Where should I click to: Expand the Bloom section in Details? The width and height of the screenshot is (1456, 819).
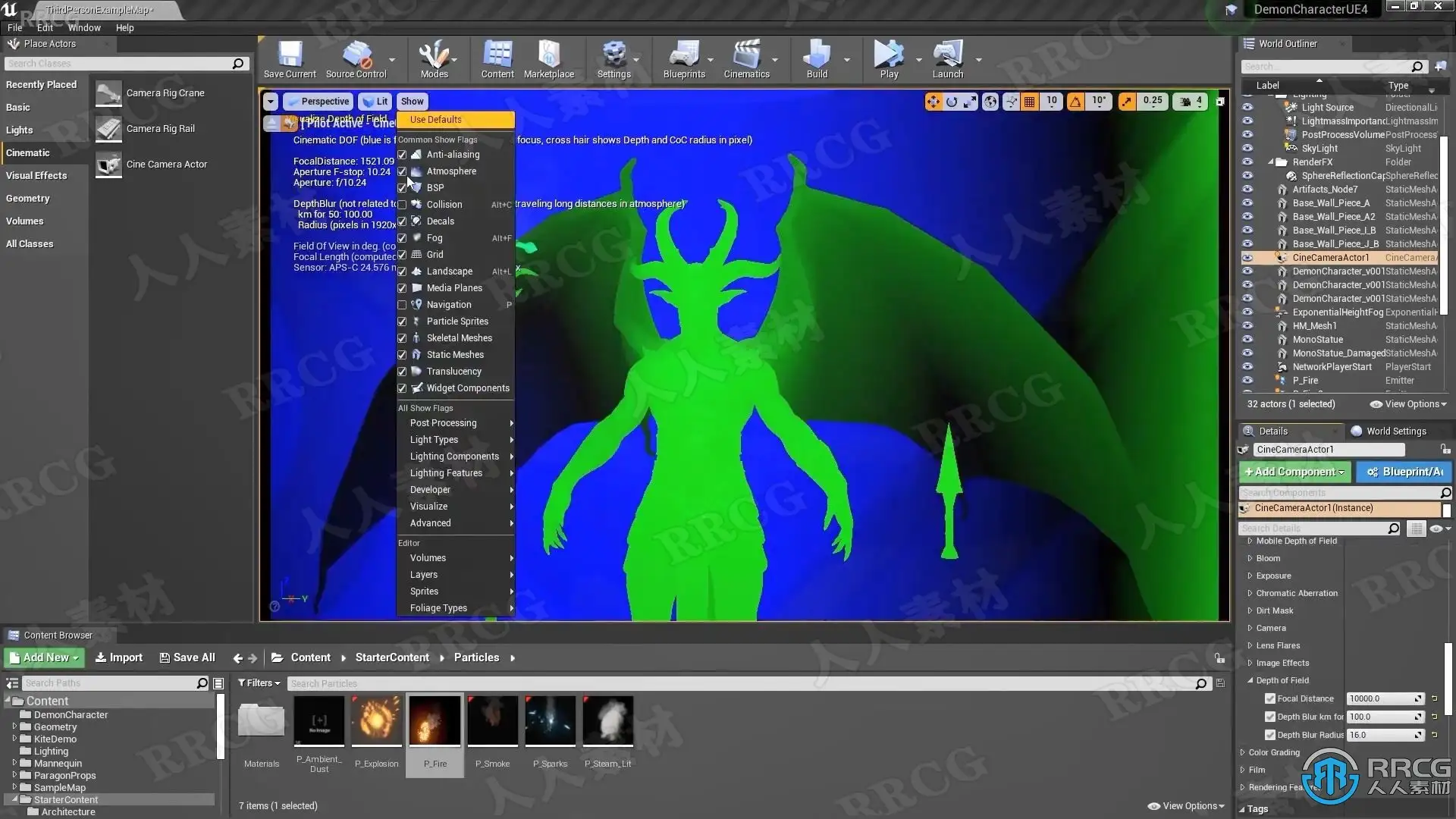click(1250, 558)
